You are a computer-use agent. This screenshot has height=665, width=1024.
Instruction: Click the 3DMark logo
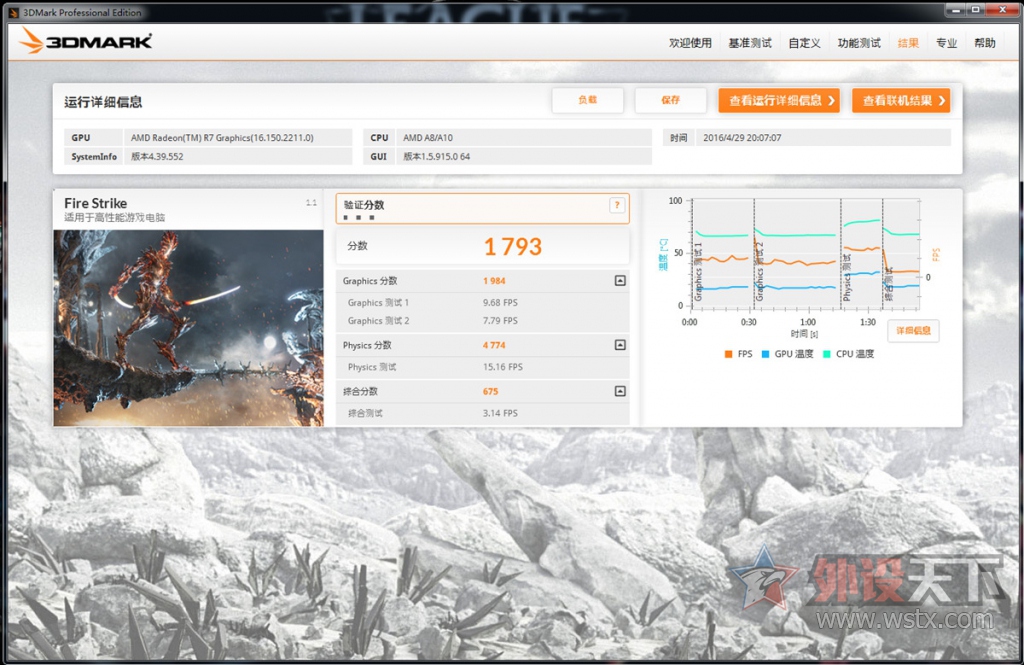point(86,41)
